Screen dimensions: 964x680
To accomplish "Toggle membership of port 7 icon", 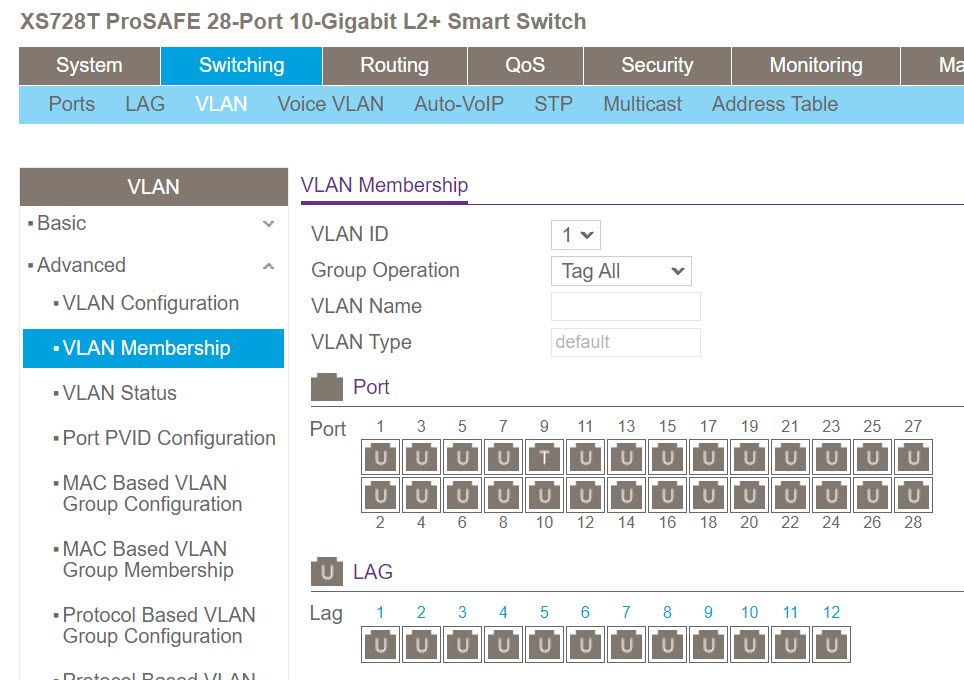I will tap(504, 457).
